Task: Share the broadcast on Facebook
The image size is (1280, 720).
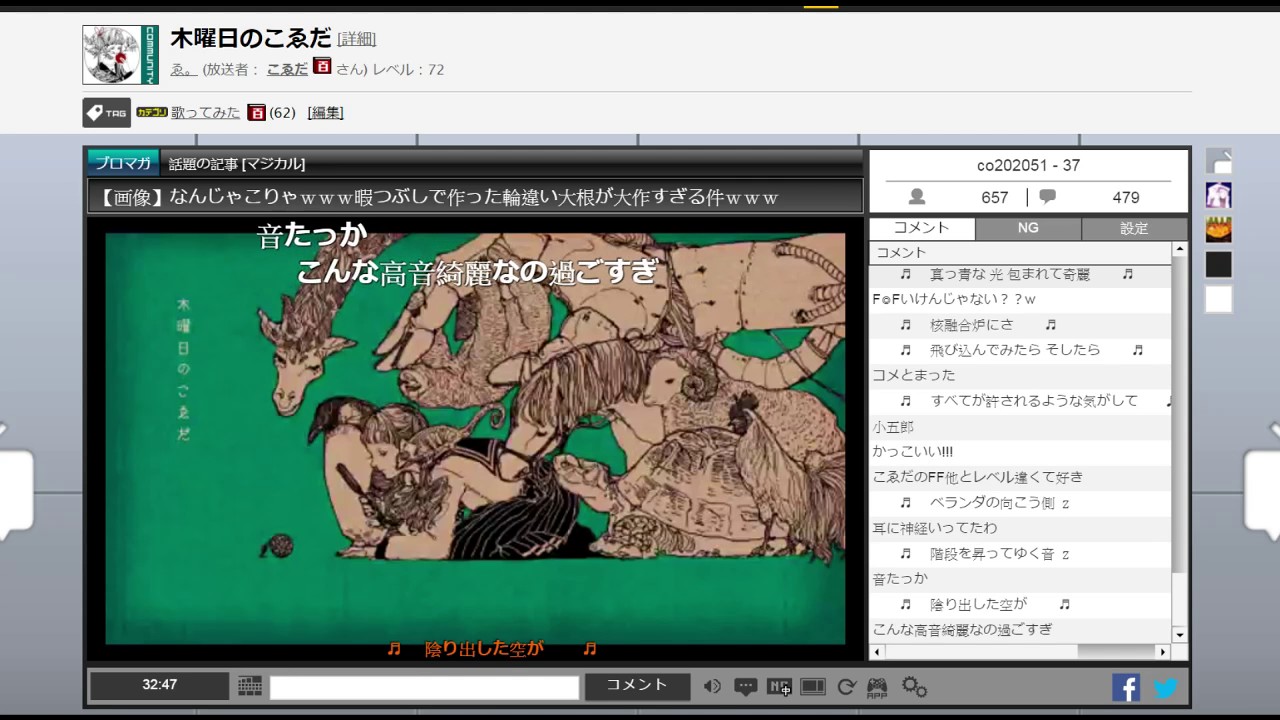Action: point(1126,687)
